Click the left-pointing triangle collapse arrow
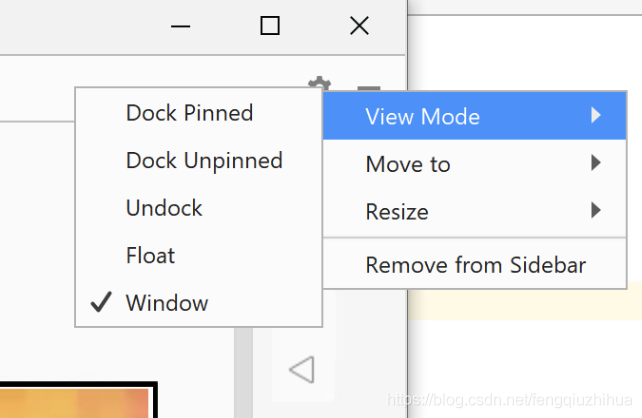The image size is (642, 418). [x=301, y=371]
